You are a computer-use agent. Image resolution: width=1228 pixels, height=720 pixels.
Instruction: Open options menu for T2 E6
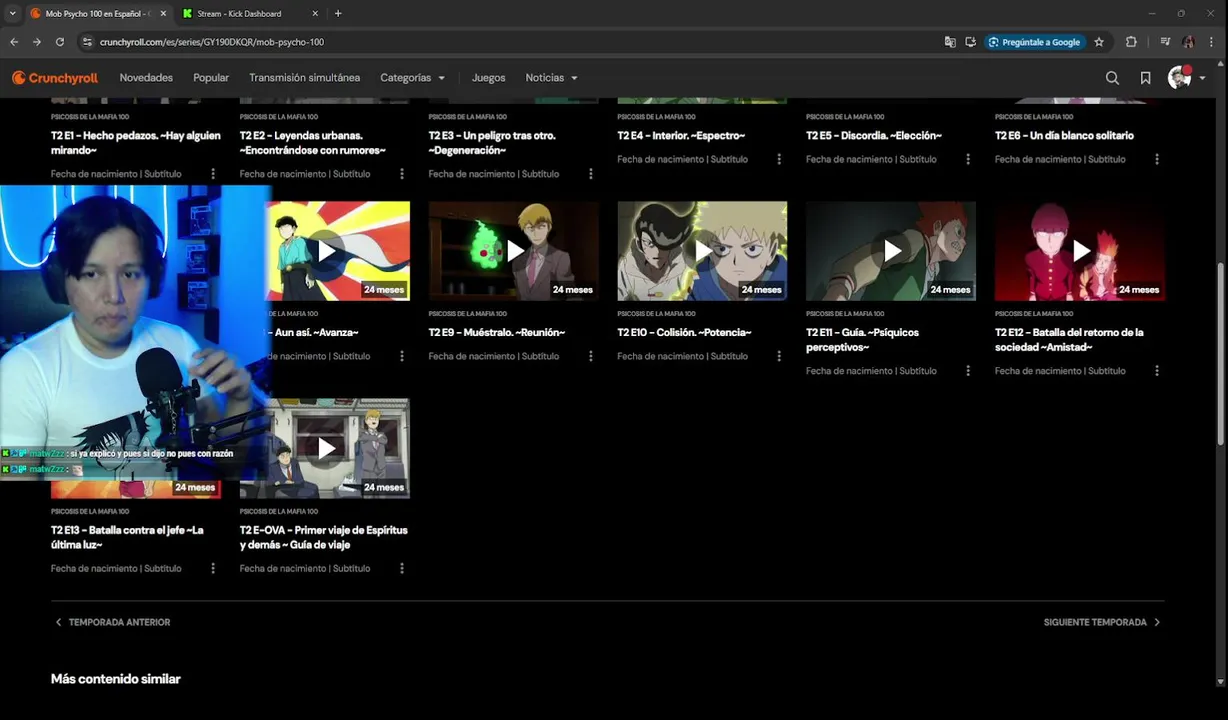1157,159
